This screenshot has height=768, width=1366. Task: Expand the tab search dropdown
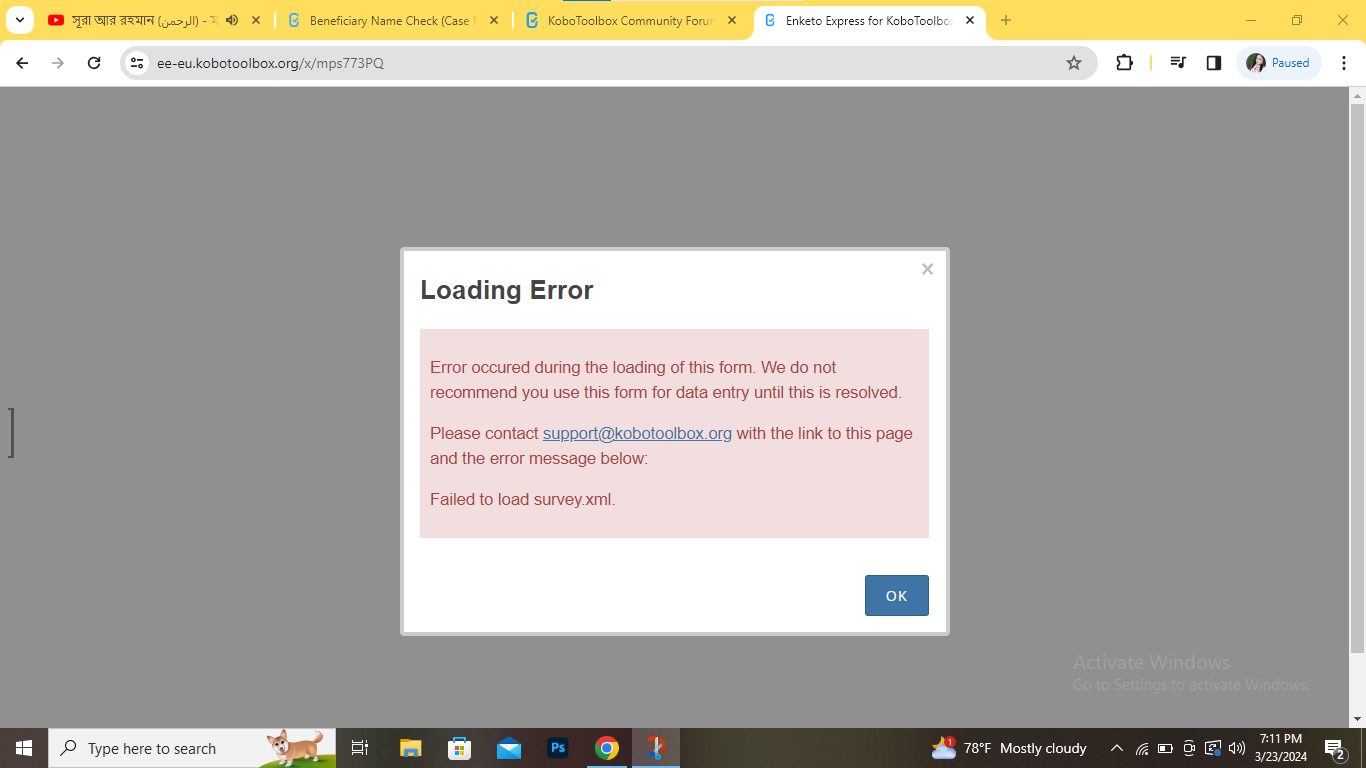[19, 20]
